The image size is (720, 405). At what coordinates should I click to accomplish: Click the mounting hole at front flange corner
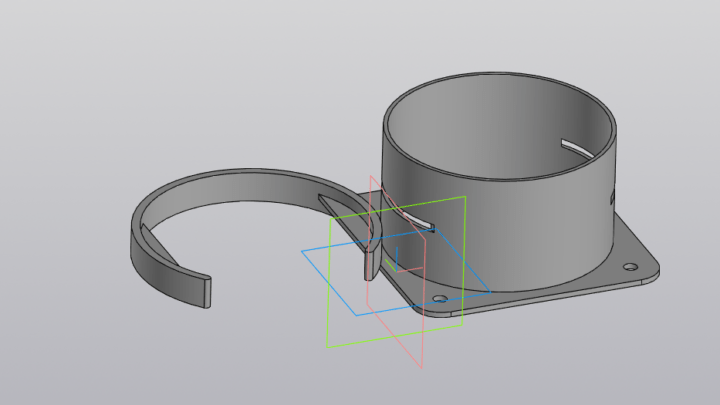coord(439,298)
